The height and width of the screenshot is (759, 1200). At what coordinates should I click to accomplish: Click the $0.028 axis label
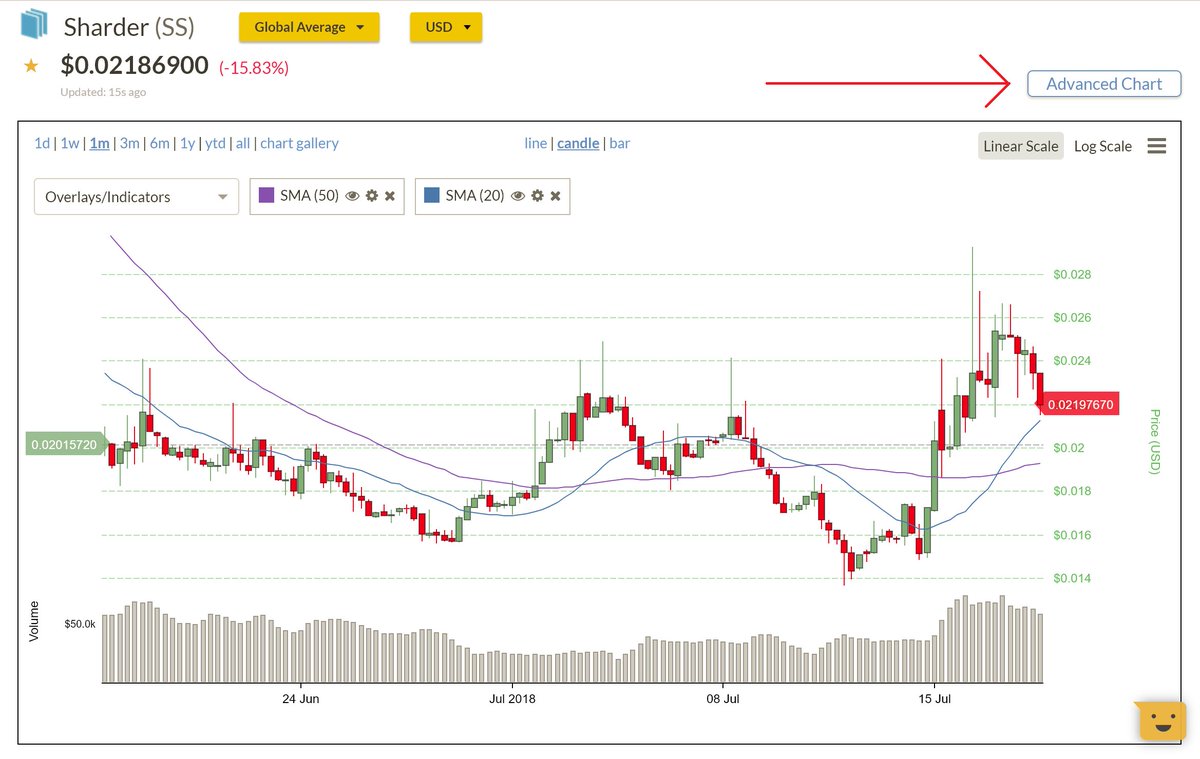pyautogui.click(x=1072, y=274)
